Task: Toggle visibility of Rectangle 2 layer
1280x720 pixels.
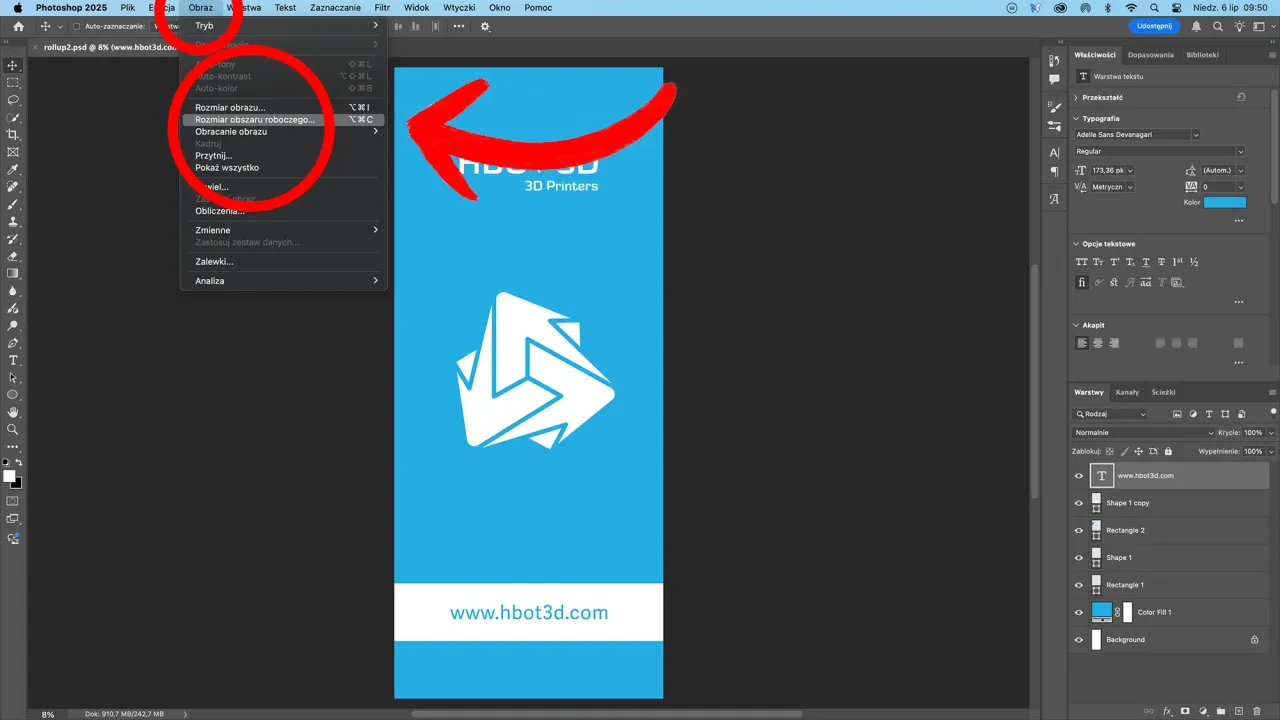Action: pyautogui.click(x=1078, y=530)
